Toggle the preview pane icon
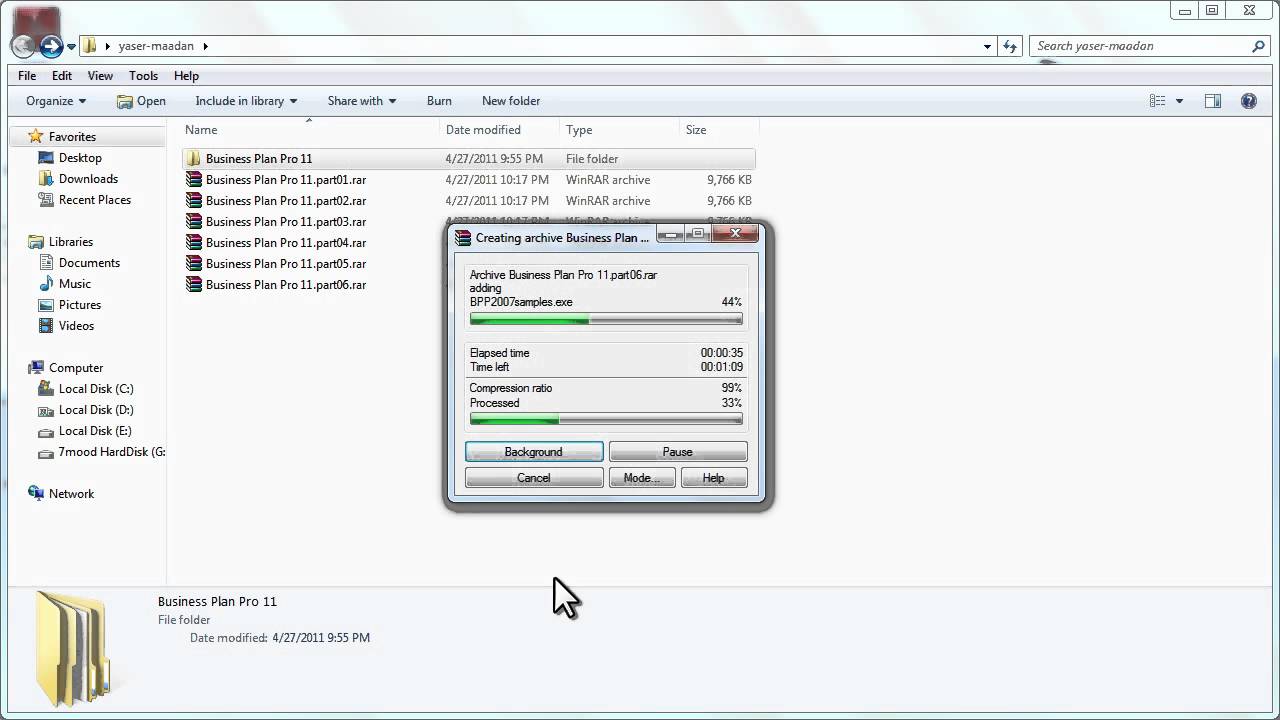Image resolution: width=1280 pixels, height=720 pixels. click(1213, 101)
